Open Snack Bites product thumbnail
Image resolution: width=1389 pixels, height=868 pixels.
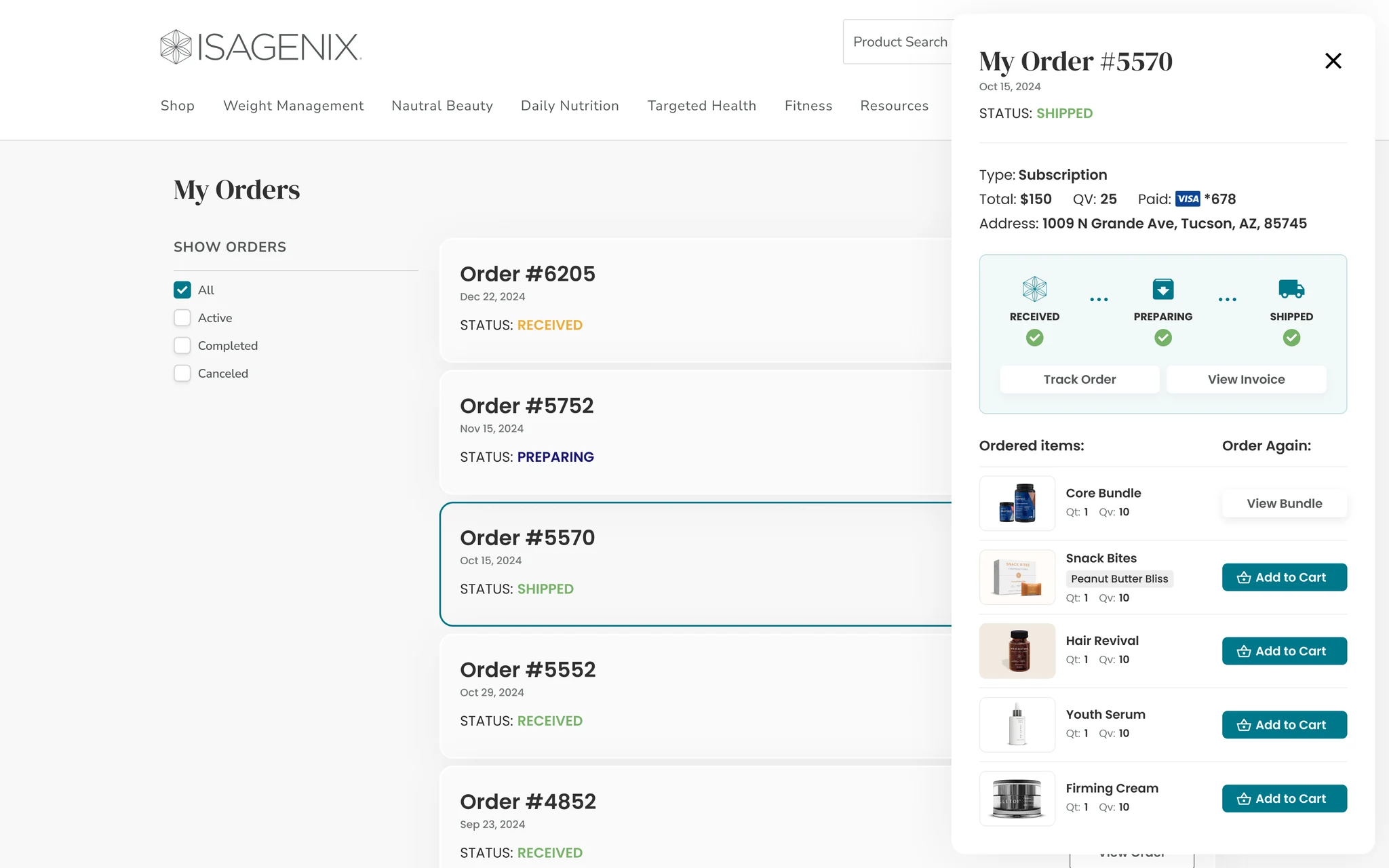click(x=1017, y=577)
